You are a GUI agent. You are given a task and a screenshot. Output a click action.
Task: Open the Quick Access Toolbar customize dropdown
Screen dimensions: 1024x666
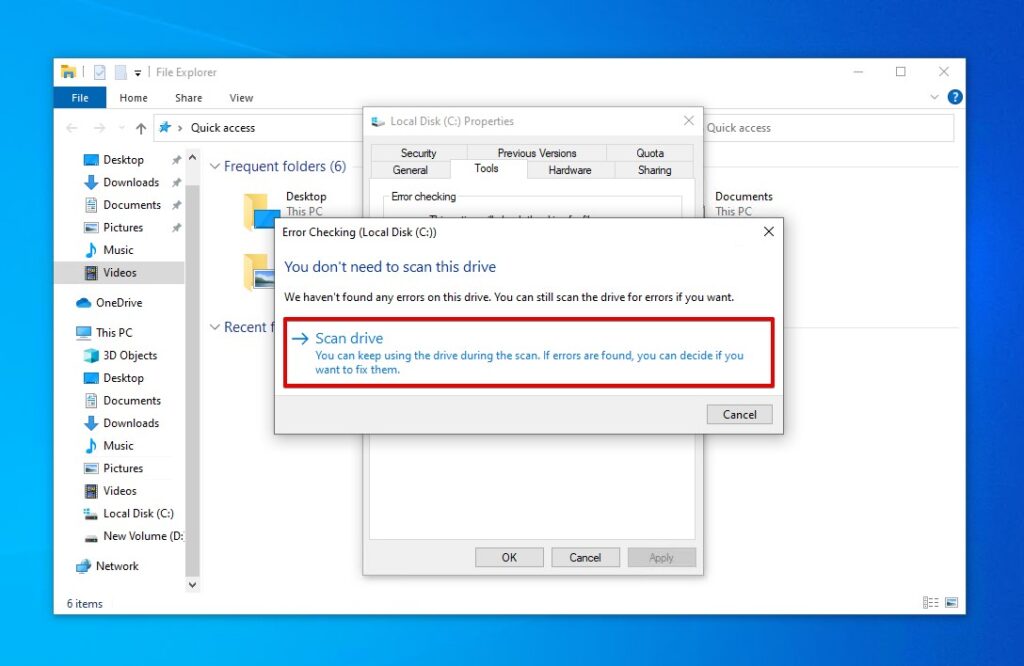click(x=137, y=72)
